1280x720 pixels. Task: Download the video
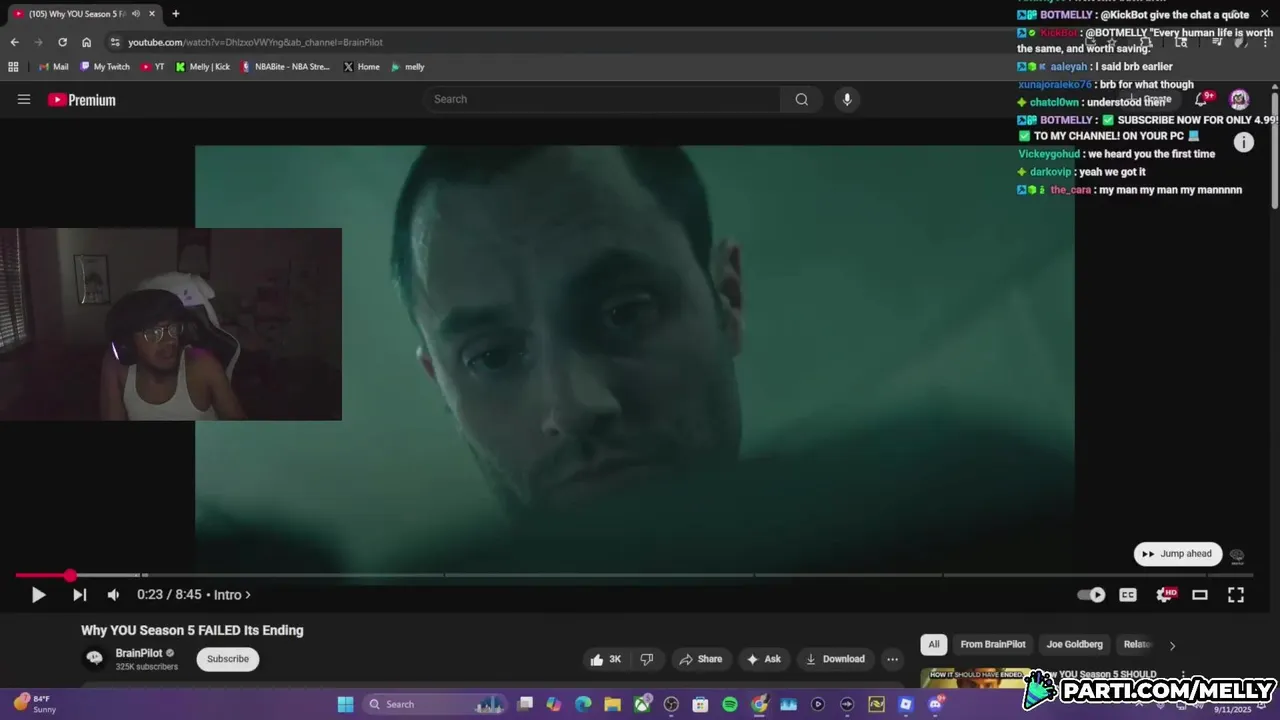834,659
